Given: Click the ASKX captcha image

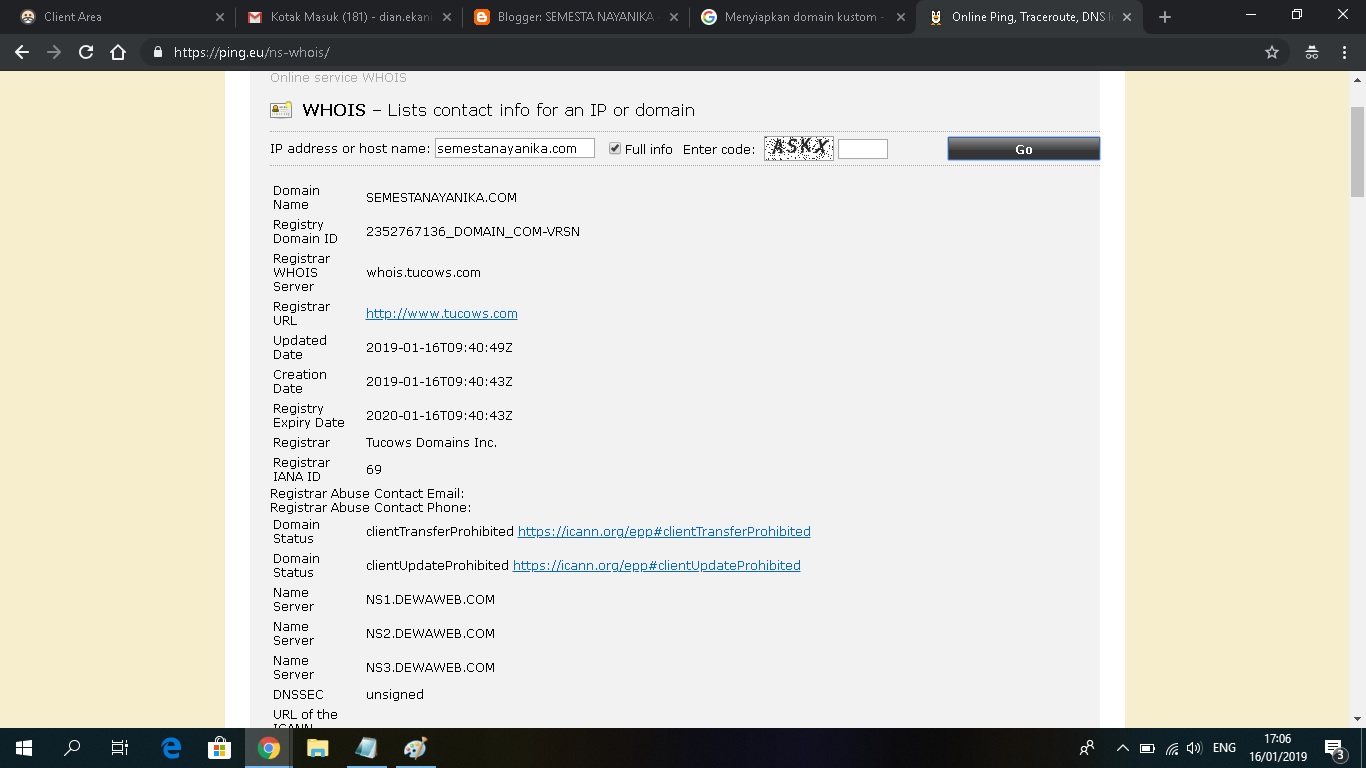Looking at the screenshot, I should [799, 148].
